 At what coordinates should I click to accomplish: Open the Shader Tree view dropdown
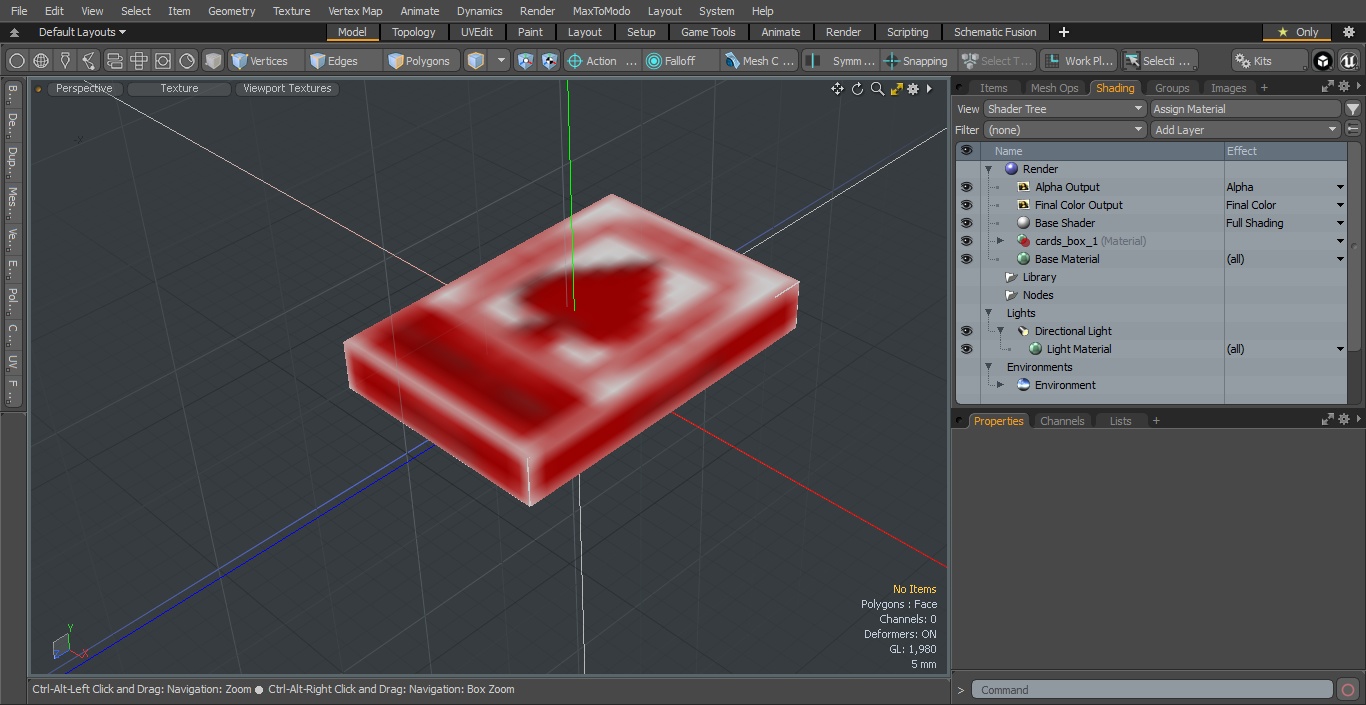click(1064, 109)
